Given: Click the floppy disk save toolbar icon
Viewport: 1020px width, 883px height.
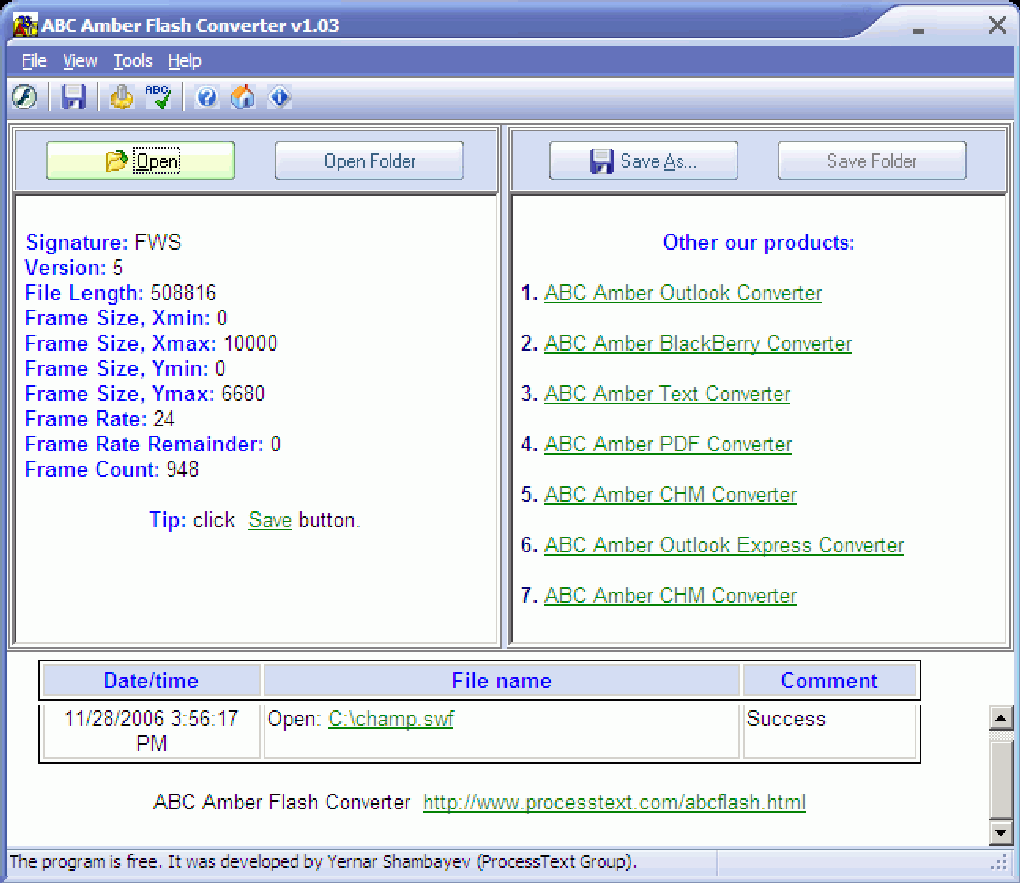Looking at the screenshot, I should click(74, 98).
